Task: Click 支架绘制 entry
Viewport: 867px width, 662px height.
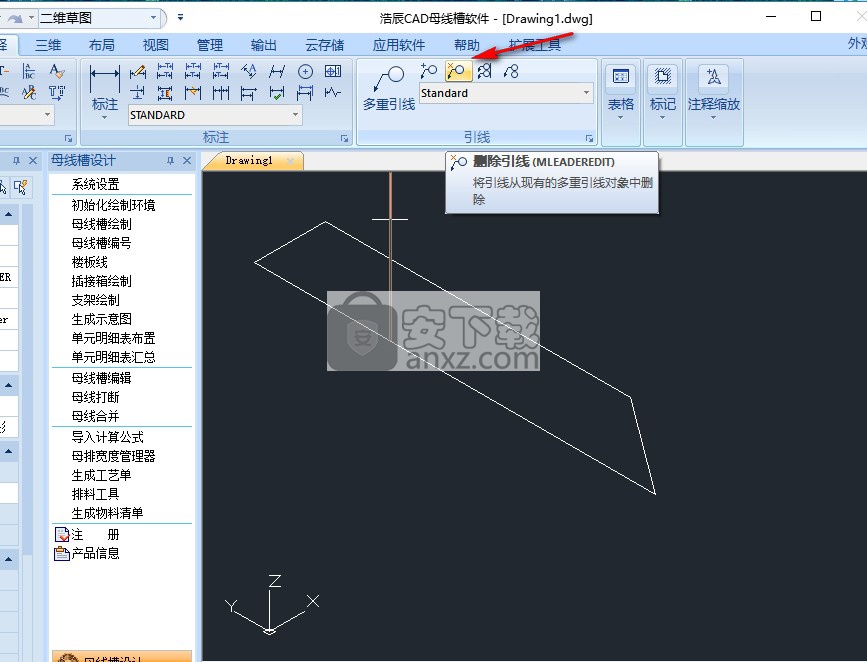Action: click(x=95, y=300)
